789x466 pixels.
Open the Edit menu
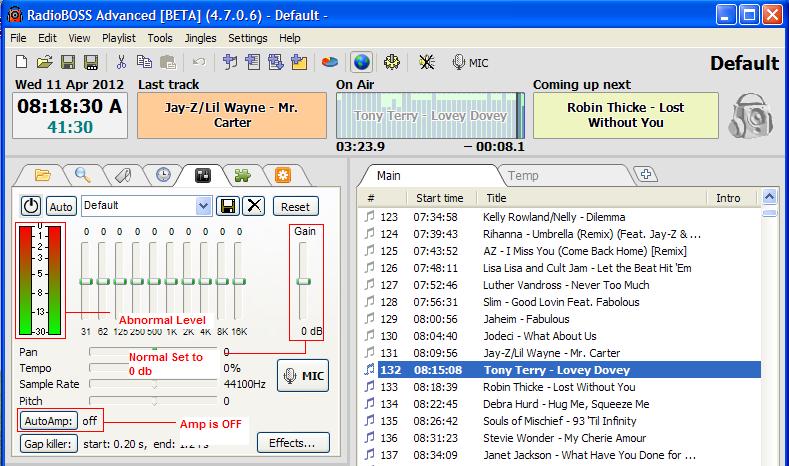tap(47, 38)
